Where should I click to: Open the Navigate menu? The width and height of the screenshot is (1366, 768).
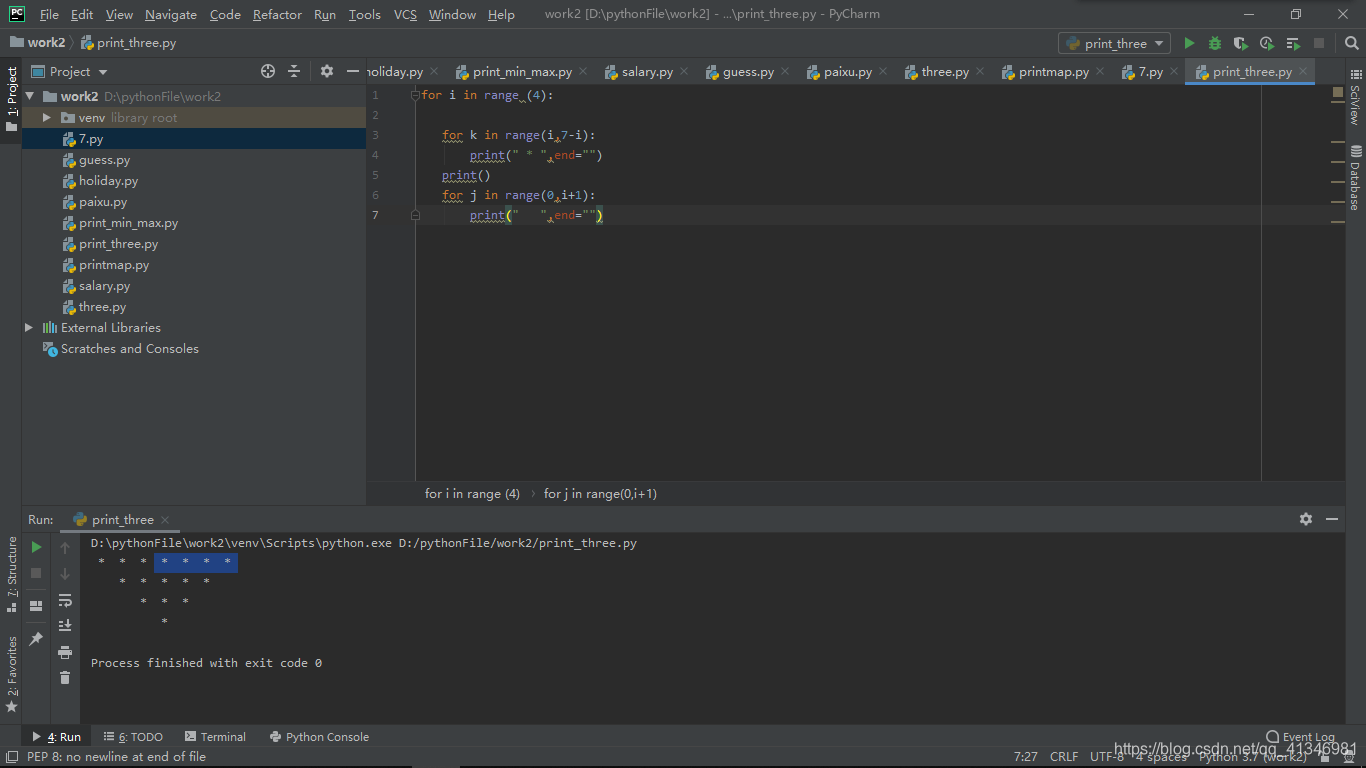pyautogui.click(x=171, y=14)
